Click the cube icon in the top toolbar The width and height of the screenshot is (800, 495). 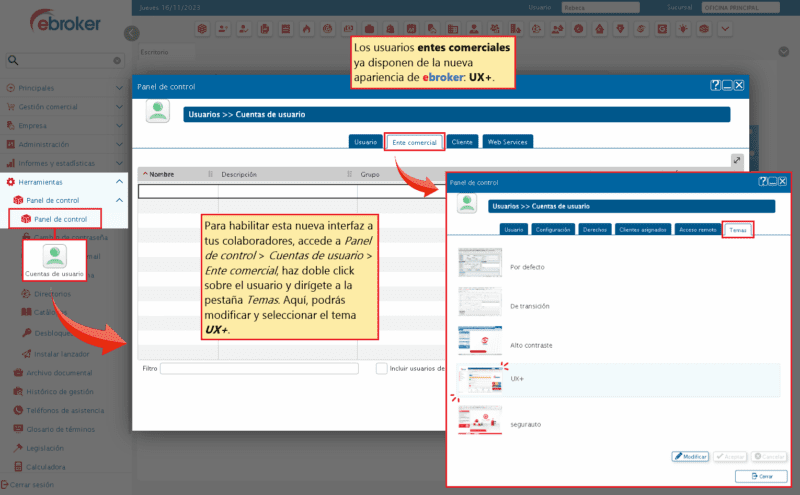pos(203,29)
